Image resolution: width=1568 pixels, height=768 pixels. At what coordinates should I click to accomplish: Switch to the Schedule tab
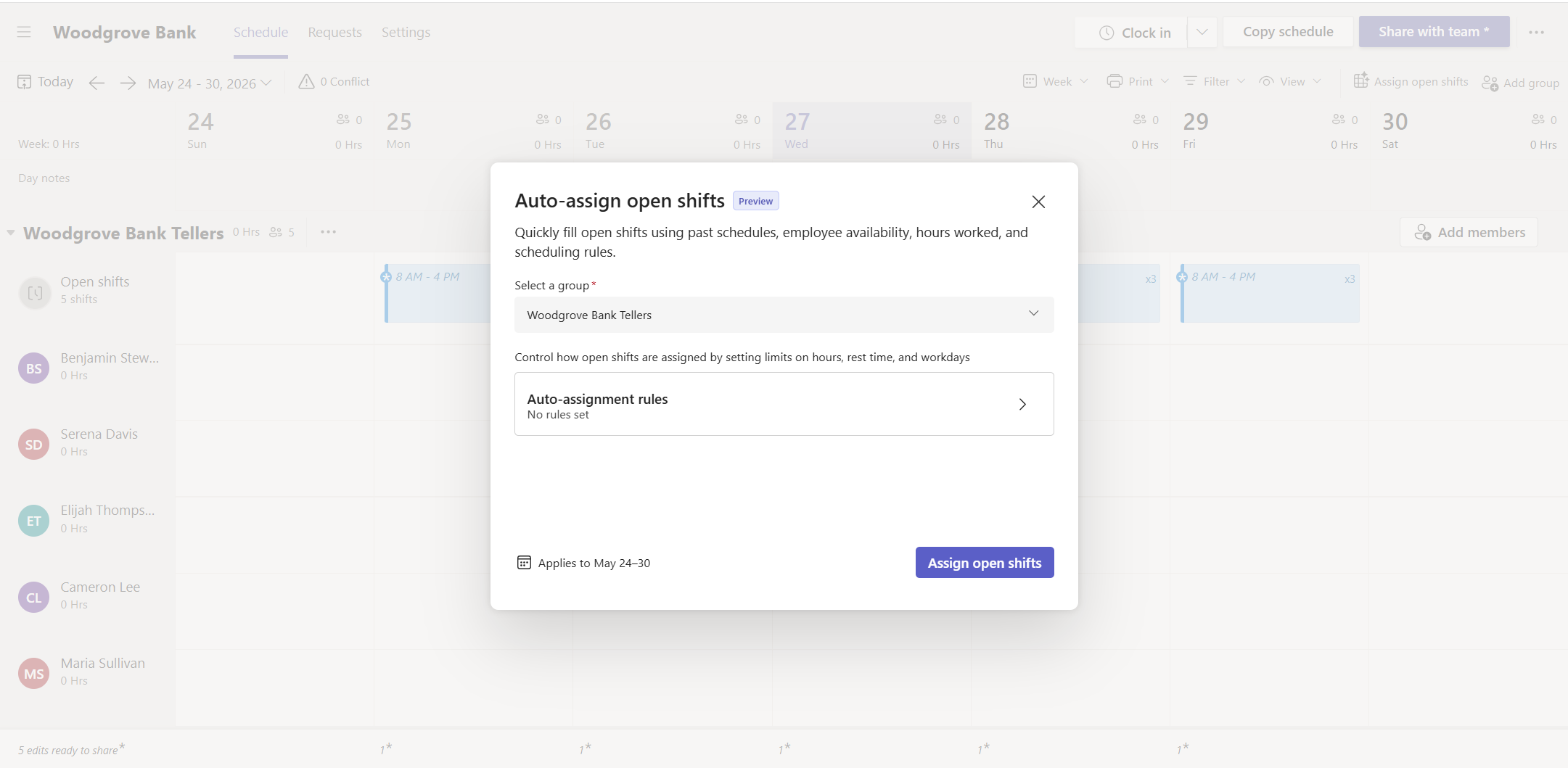pos(260,32)
